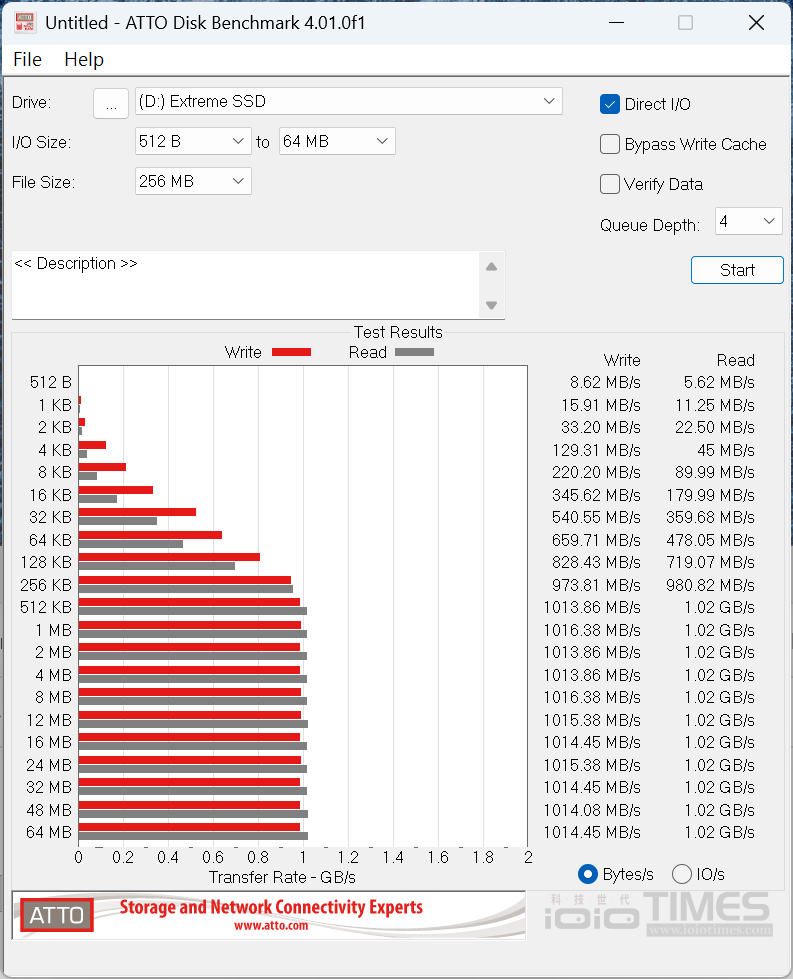Click the 12 MB row label
This screenshot has height=979, width=793.
[x=49, y=720]
